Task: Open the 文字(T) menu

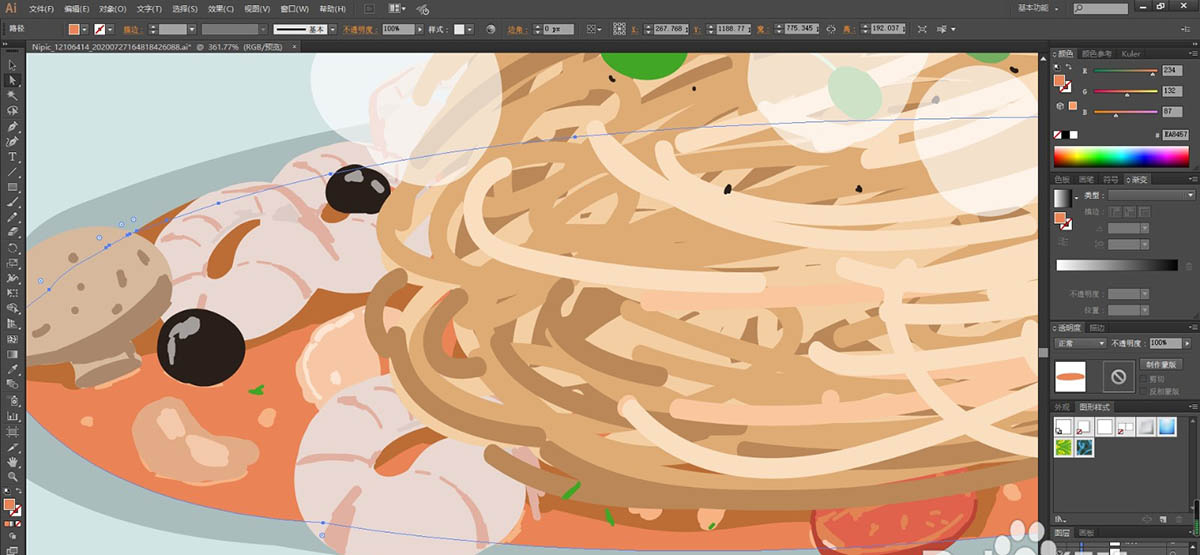Action: [148, 8]
